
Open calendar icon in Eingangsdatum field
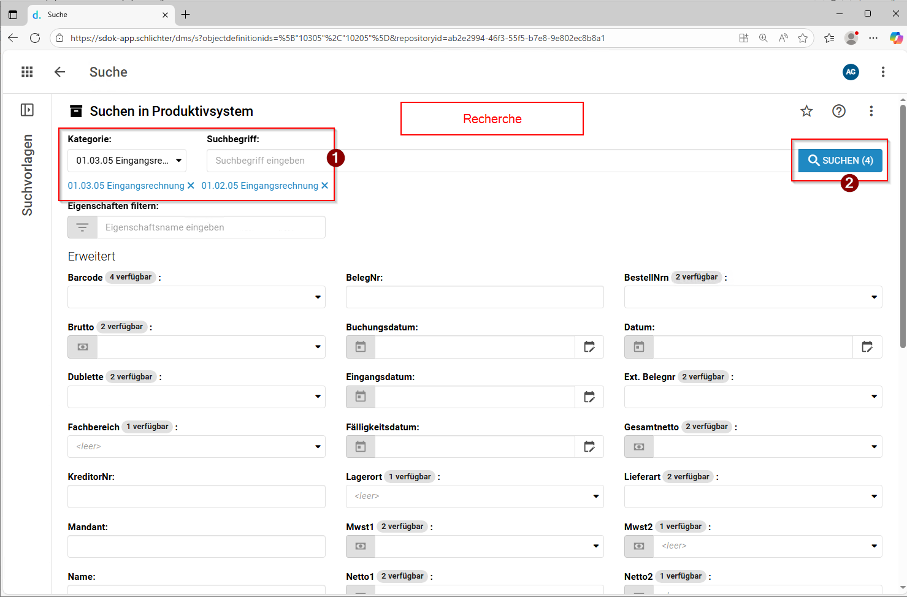pos(360,397)
